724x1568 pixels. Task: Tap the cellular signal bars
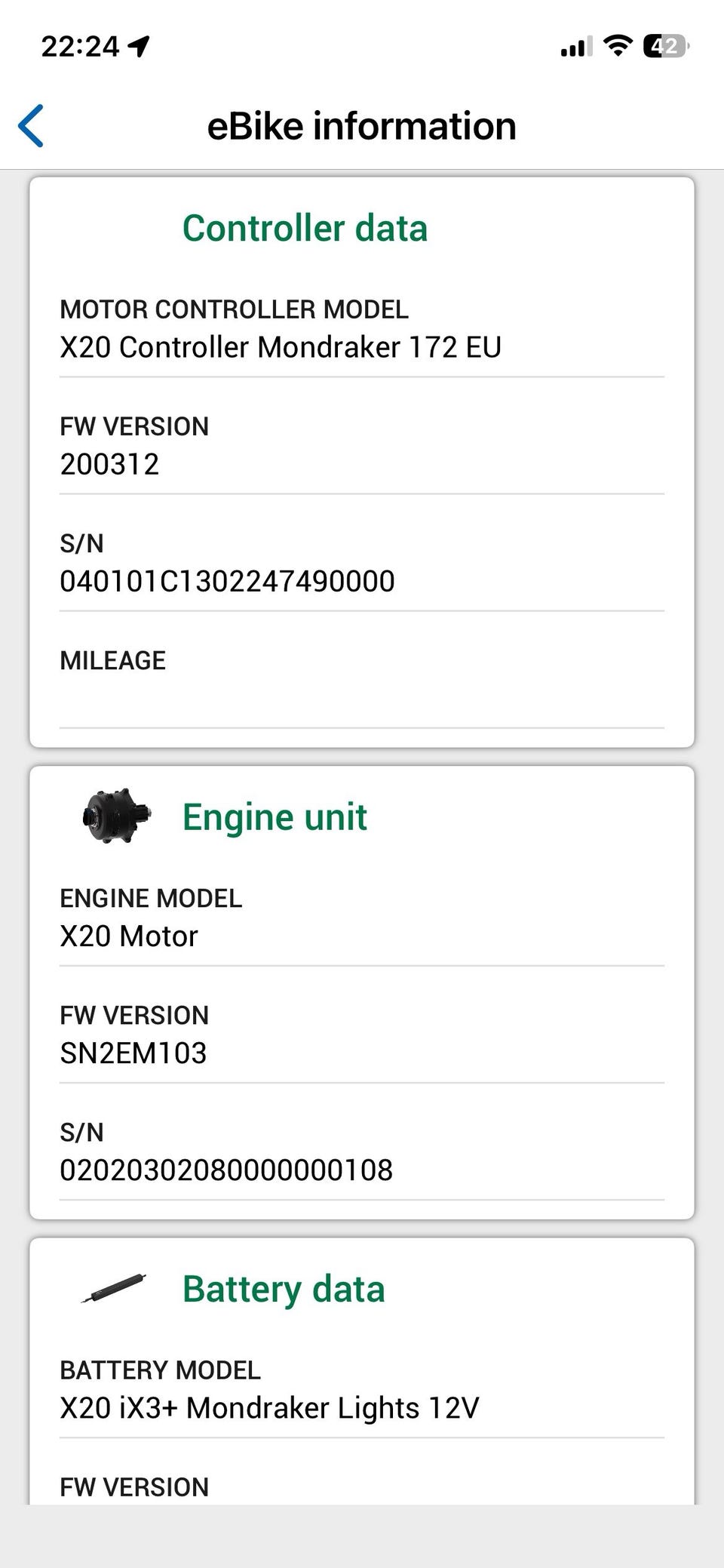(x=576, y=48)
